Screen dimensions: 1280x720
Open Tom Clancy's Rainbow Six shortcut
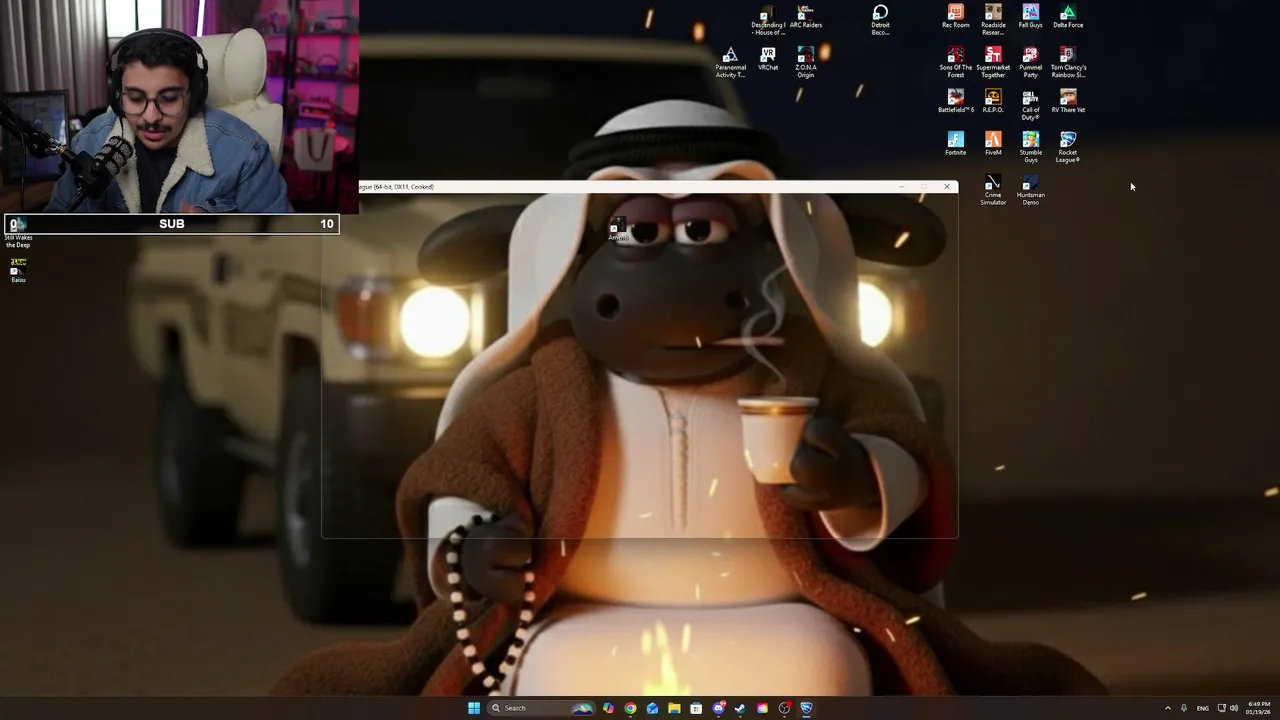(x=1068, y=62)
